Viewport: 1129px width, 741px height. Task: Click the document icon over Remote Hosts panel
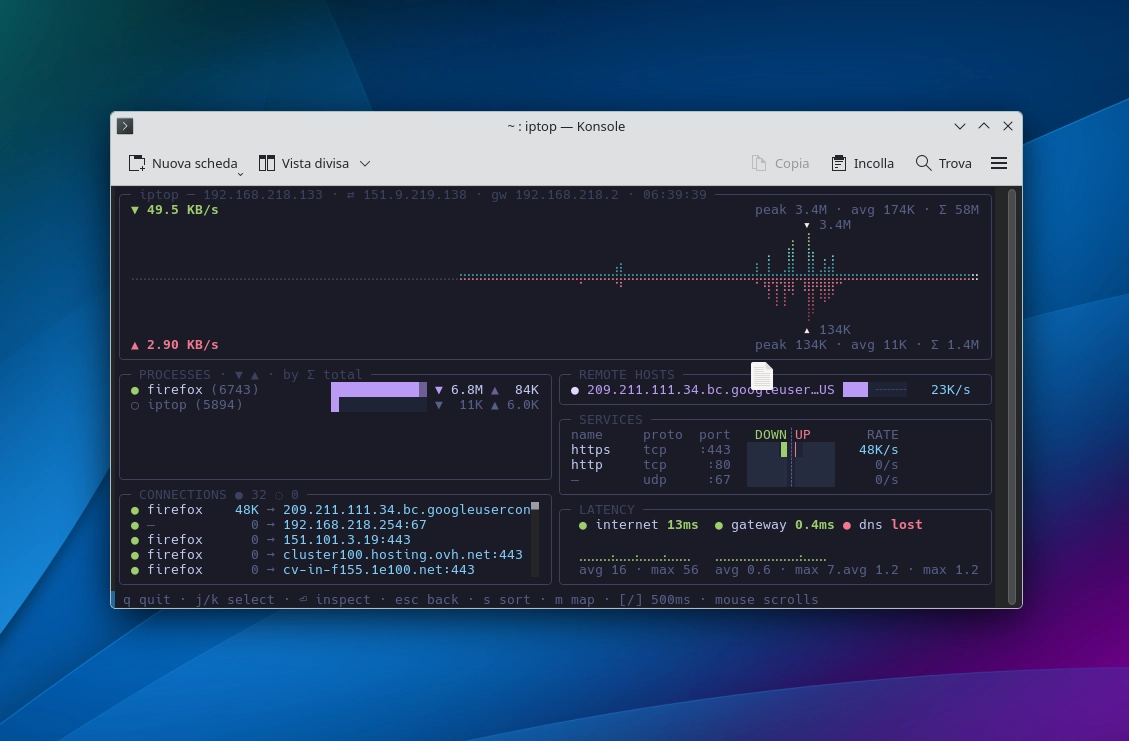click(x=762, y=375)
